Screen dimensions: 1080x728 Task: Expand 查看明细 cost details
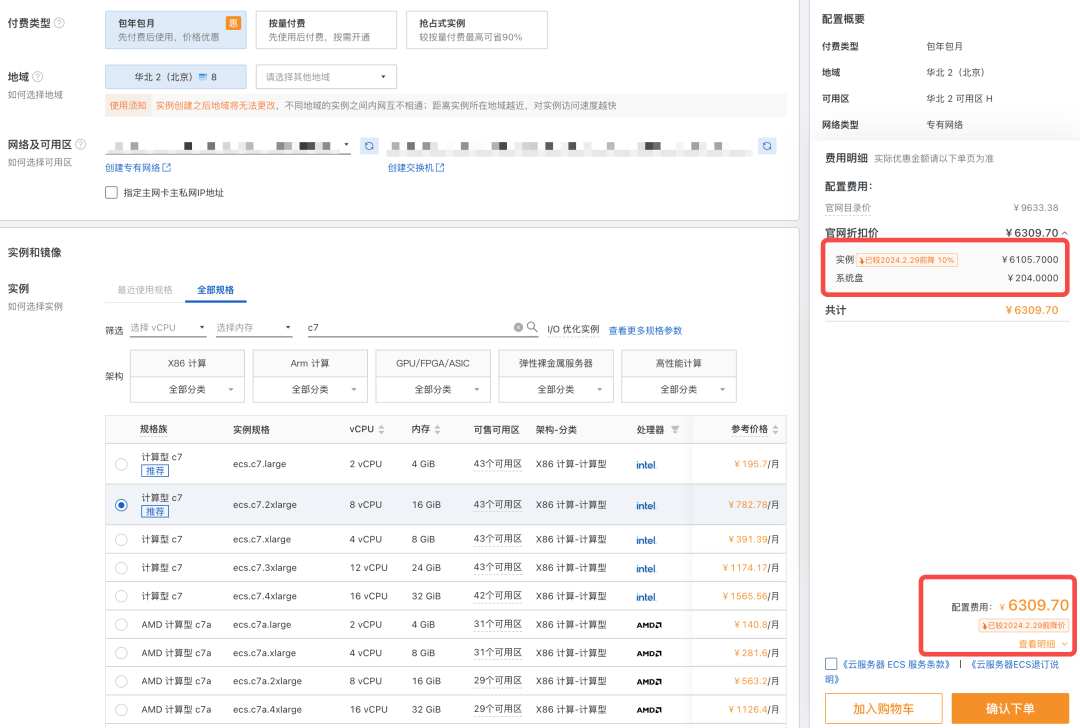[x=1043, y=644]
